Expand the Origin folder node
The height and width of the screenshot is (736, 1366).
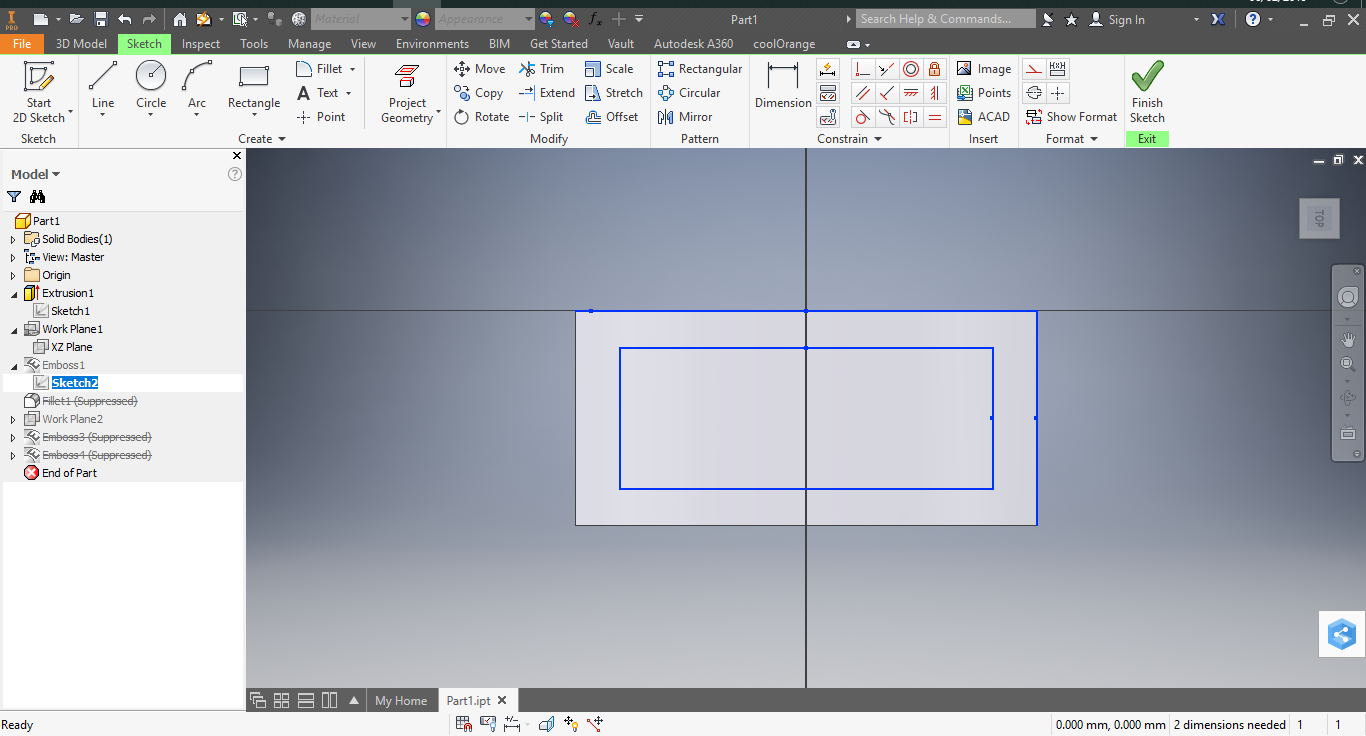[13, 275]
